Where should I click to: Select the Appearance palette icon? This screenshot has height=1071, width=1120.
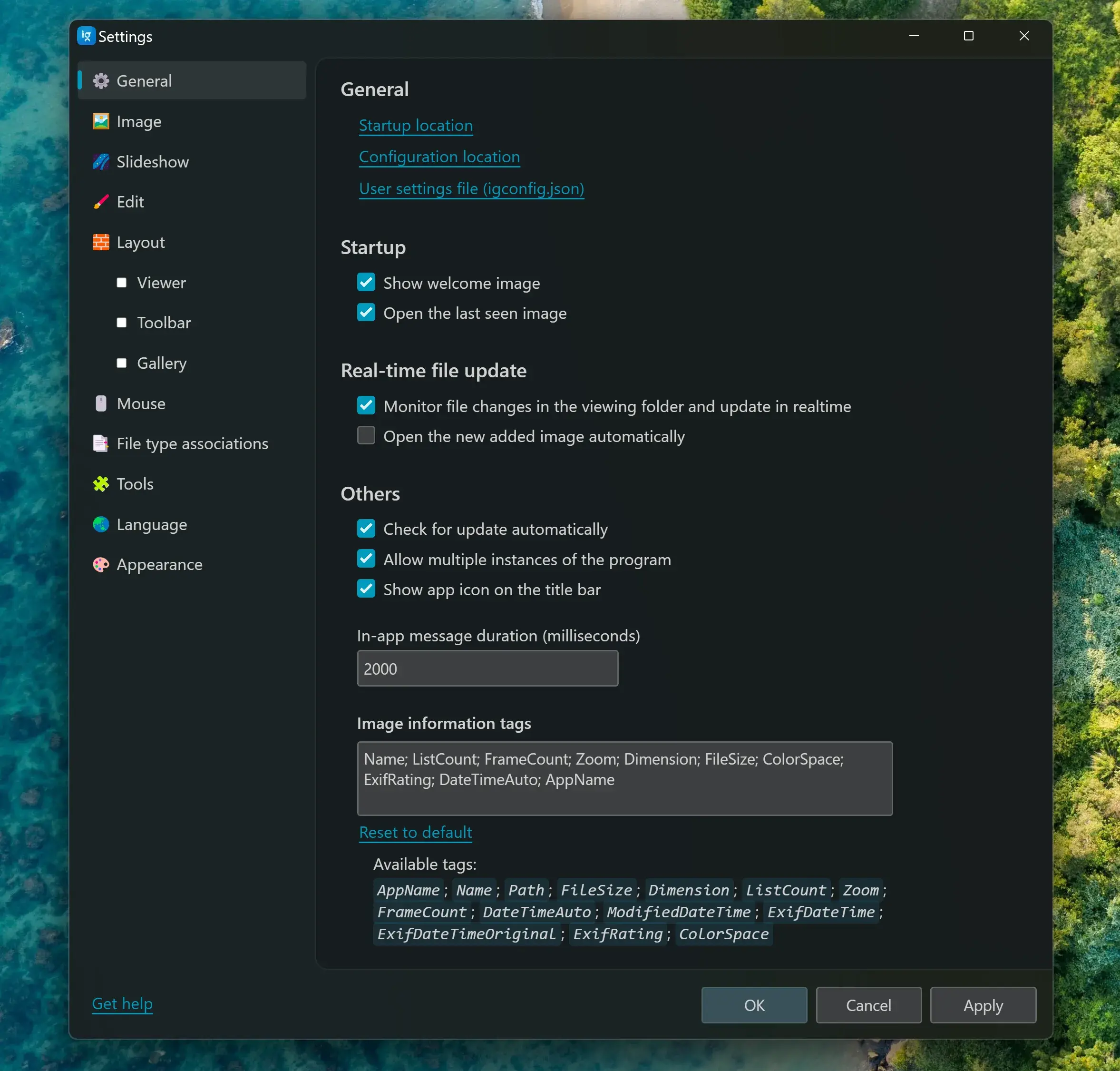point(101,565)
